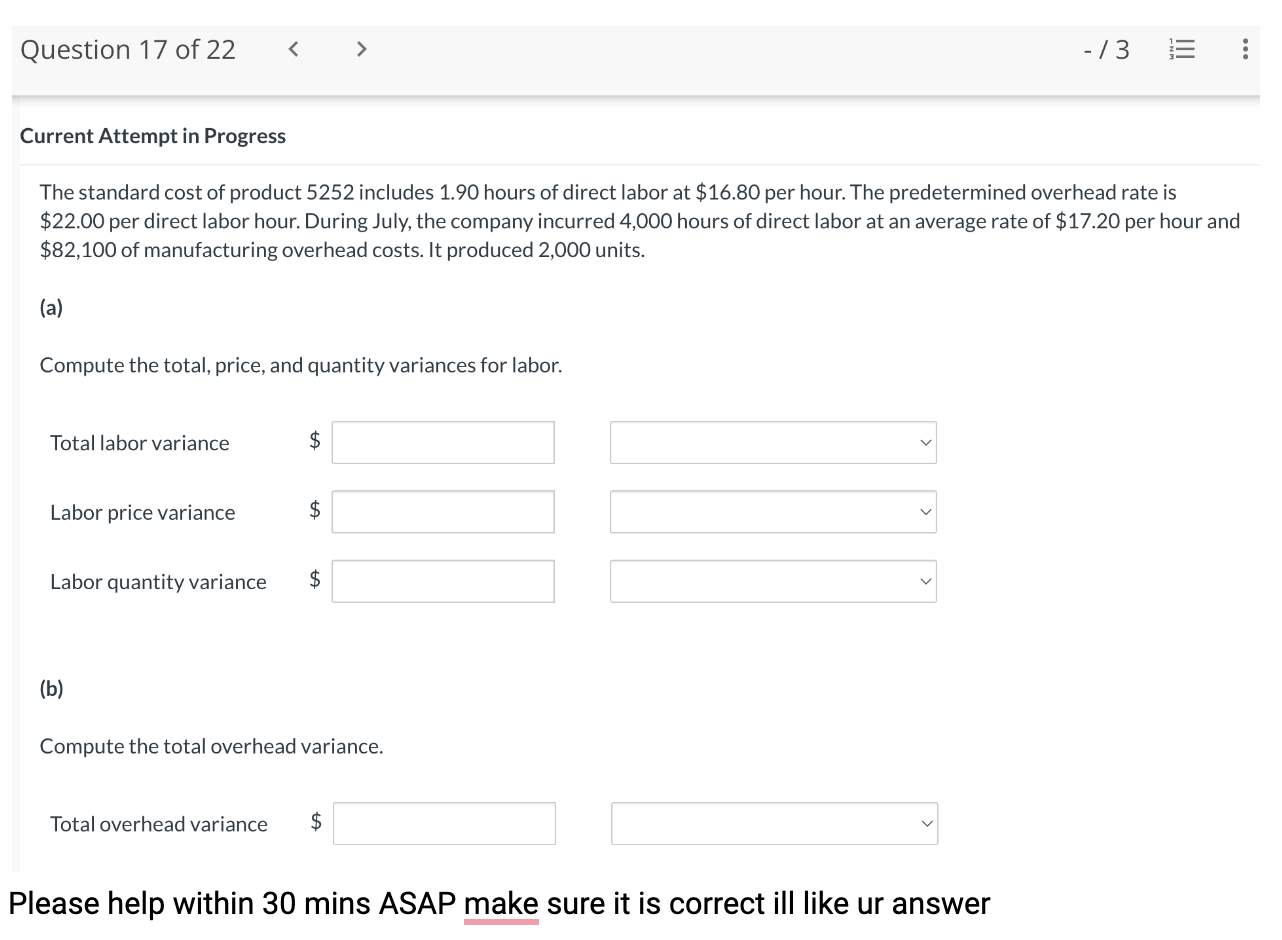Select the kebab menu at top right
This screenshot has height=940, width=1282.
click(x=1245, y=48)
